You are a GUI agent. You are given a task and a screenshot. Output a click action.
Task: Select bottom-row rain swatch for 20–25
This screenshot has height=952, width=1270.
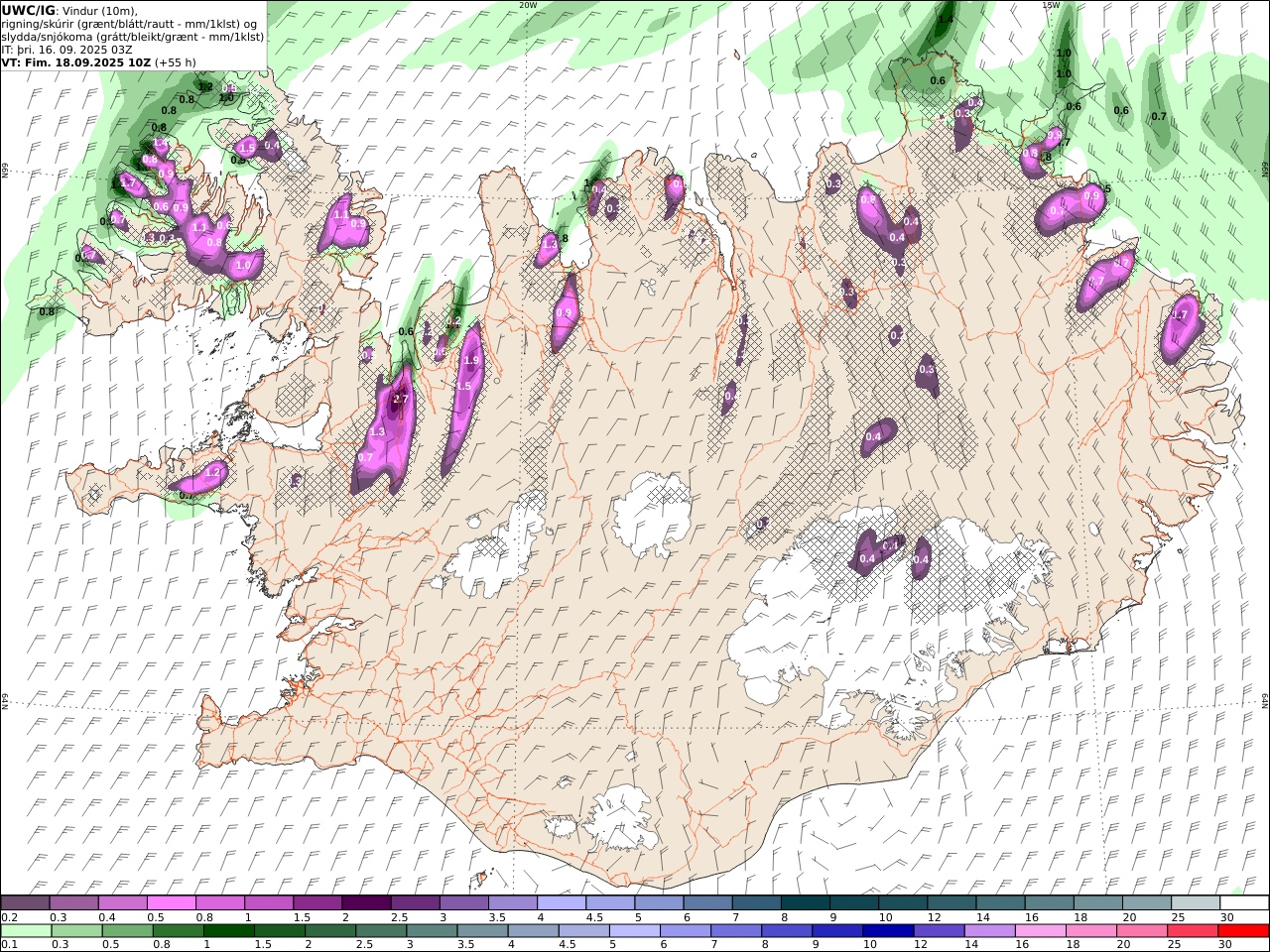1141,931
